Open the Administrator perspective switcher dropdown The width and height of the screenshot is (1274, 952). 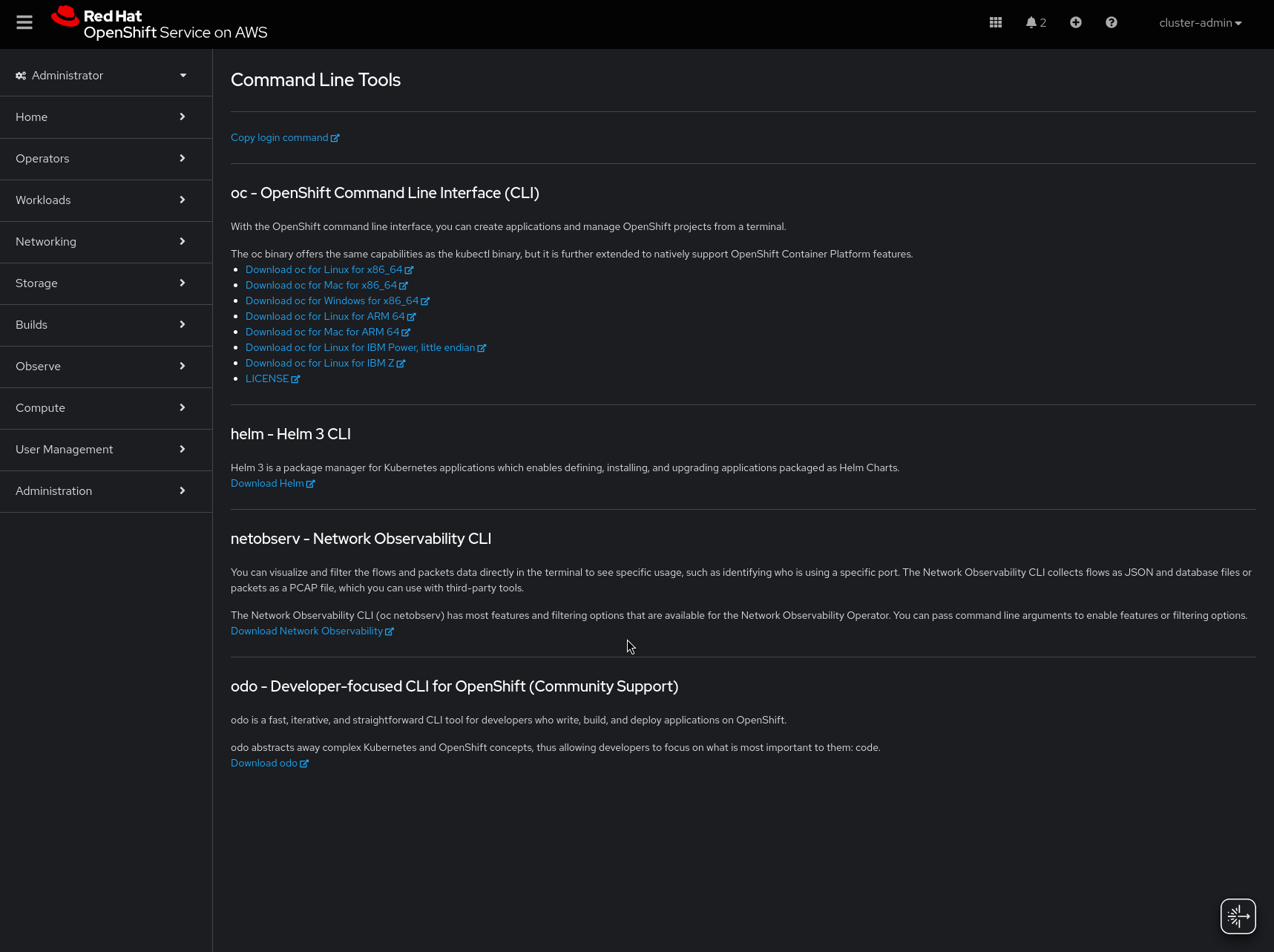pyautogui.click(x=183, y=76)
